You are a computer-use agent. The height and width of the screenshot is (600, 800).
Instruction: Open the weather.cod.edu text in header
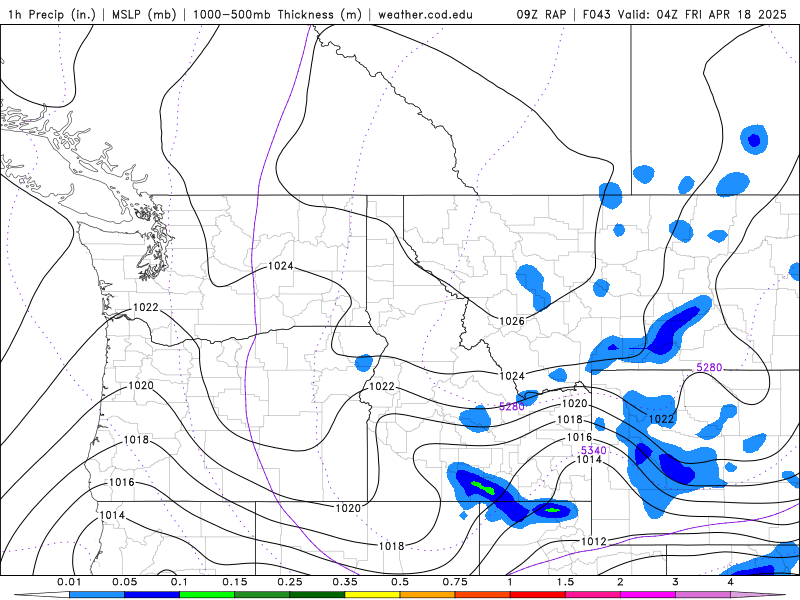pyautogui.click(x=425, y=14)
